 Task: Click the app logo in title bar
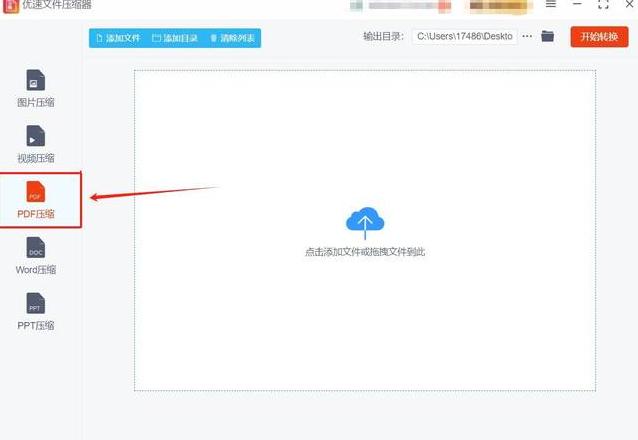[11, 6]
